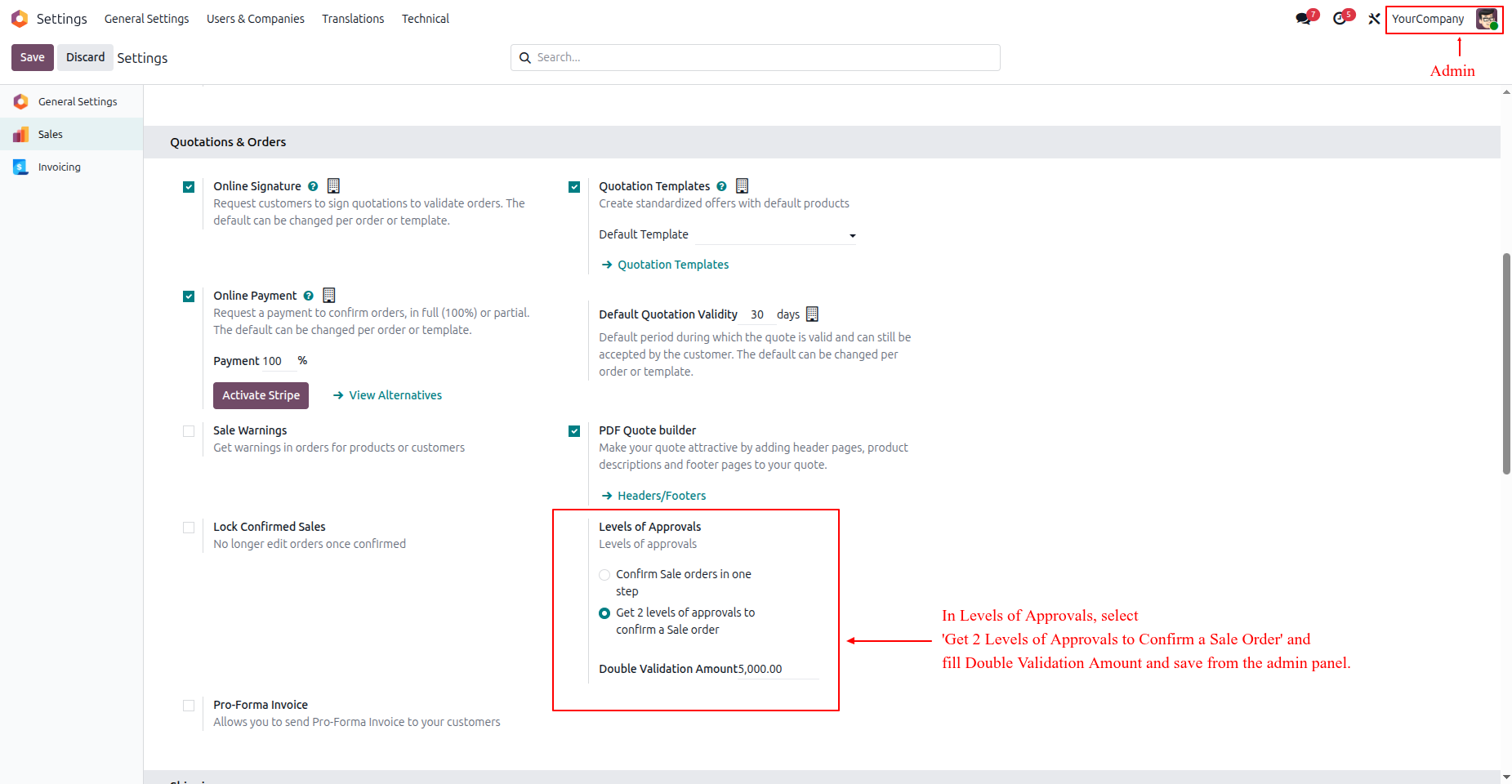Open the chat messages icon
The height and width of the screenshot is (784, 1512).
(1304, 19)
